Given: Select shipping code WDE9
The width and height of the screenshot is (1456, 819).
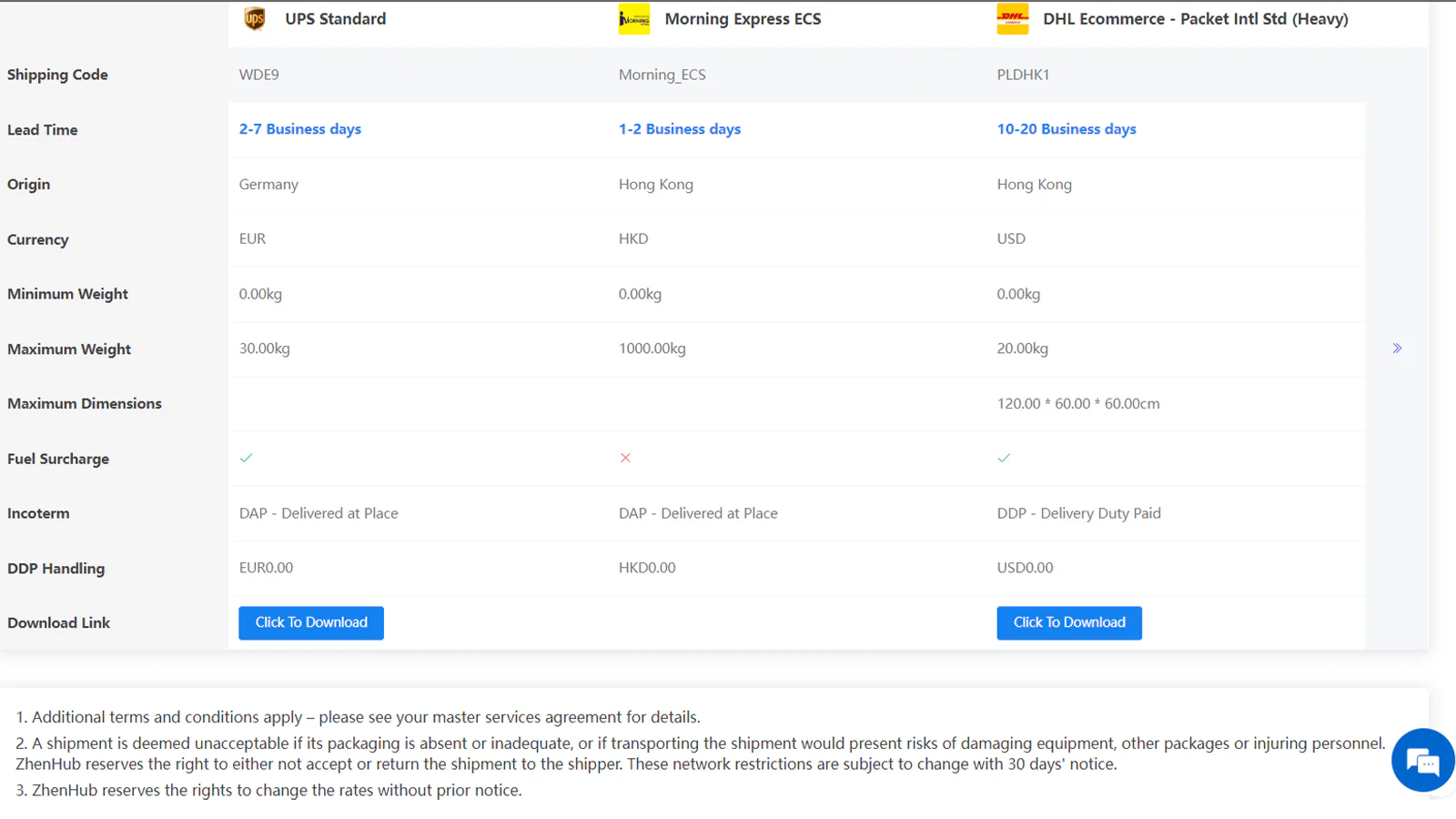Looking at the screenshot, I should pos(259,75).
